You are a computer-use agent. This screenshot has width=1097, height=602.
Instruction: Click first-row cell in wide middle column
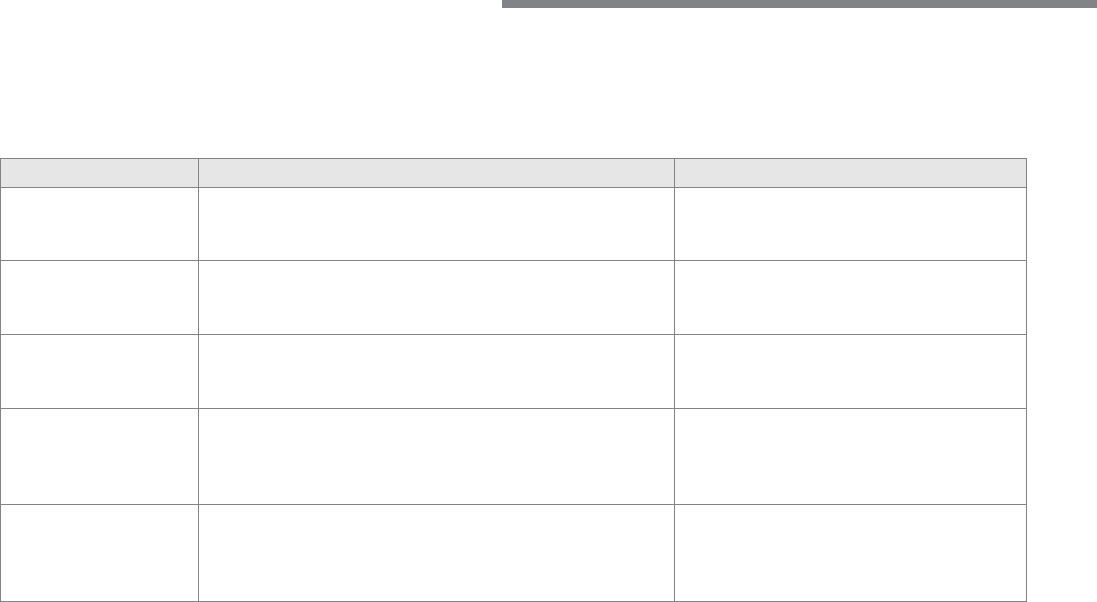click(436, 224)
